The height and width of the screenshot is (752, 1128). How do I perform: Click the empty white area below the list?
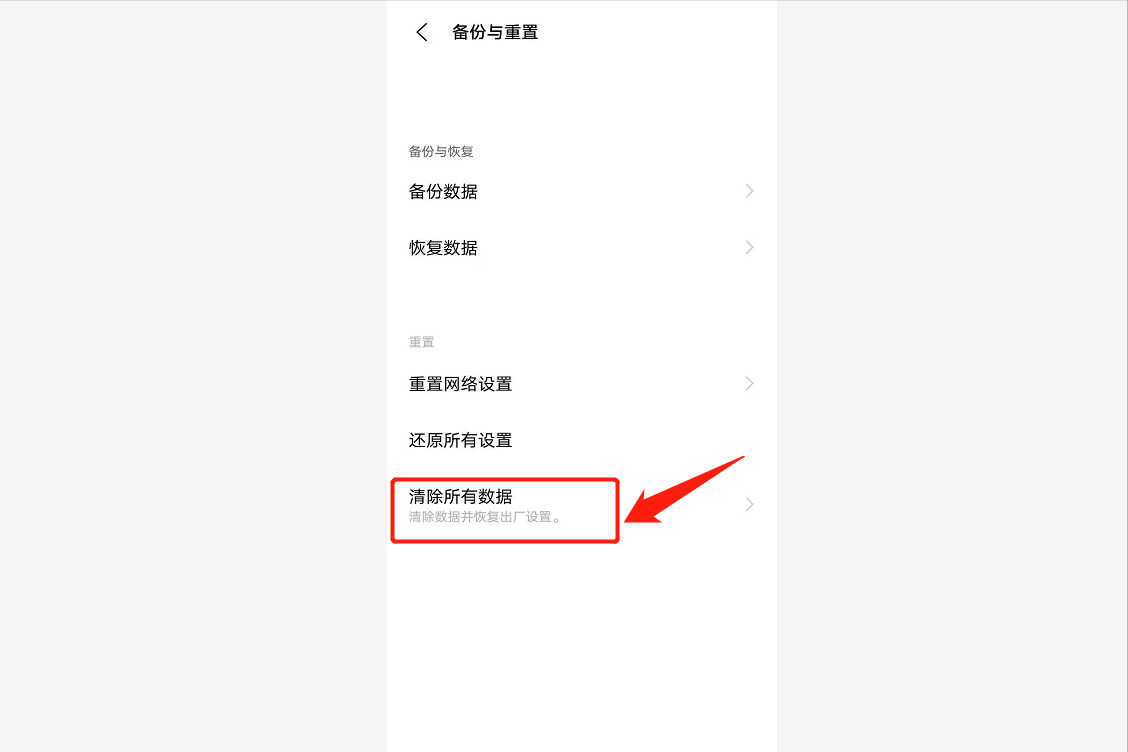[x=582, y=648]
